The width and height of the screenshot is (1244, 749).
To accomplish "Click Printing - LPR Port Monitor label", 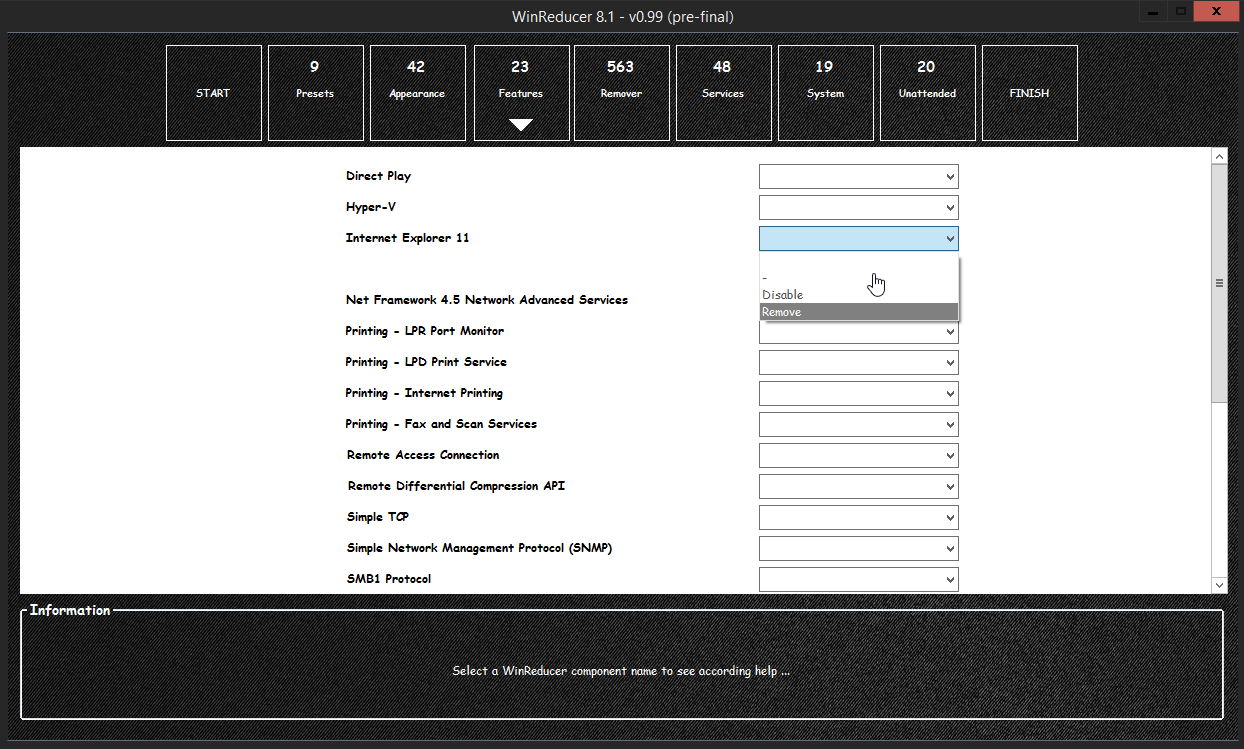I will (x=425, y=331).
